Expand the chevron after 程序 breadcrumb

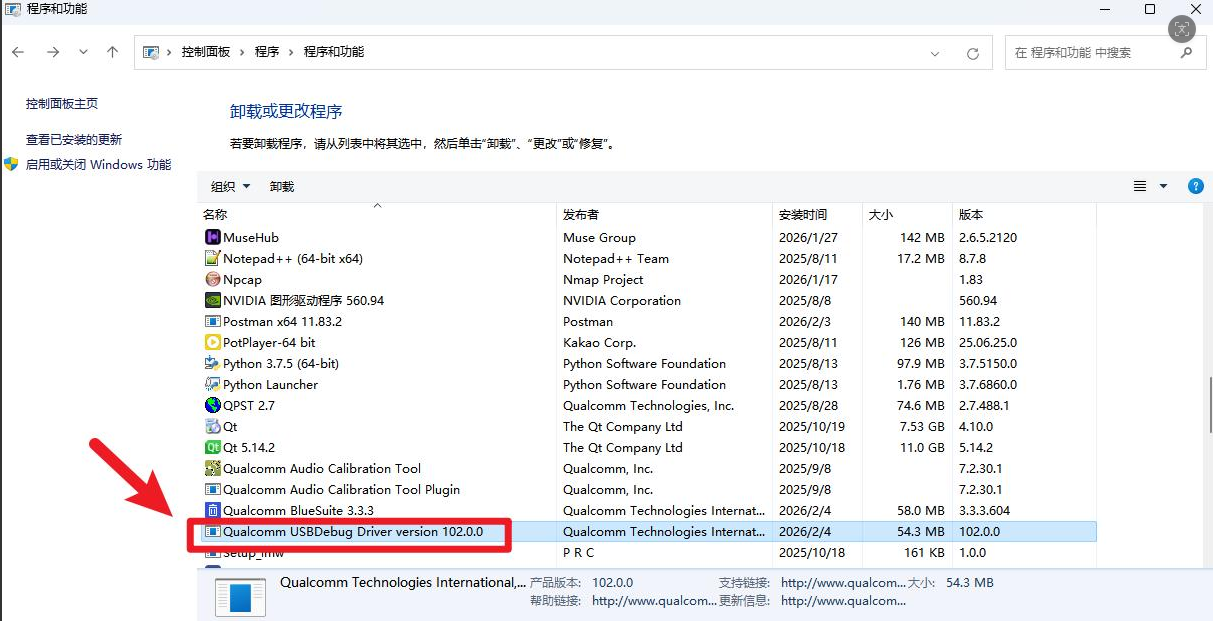point(292,52)
